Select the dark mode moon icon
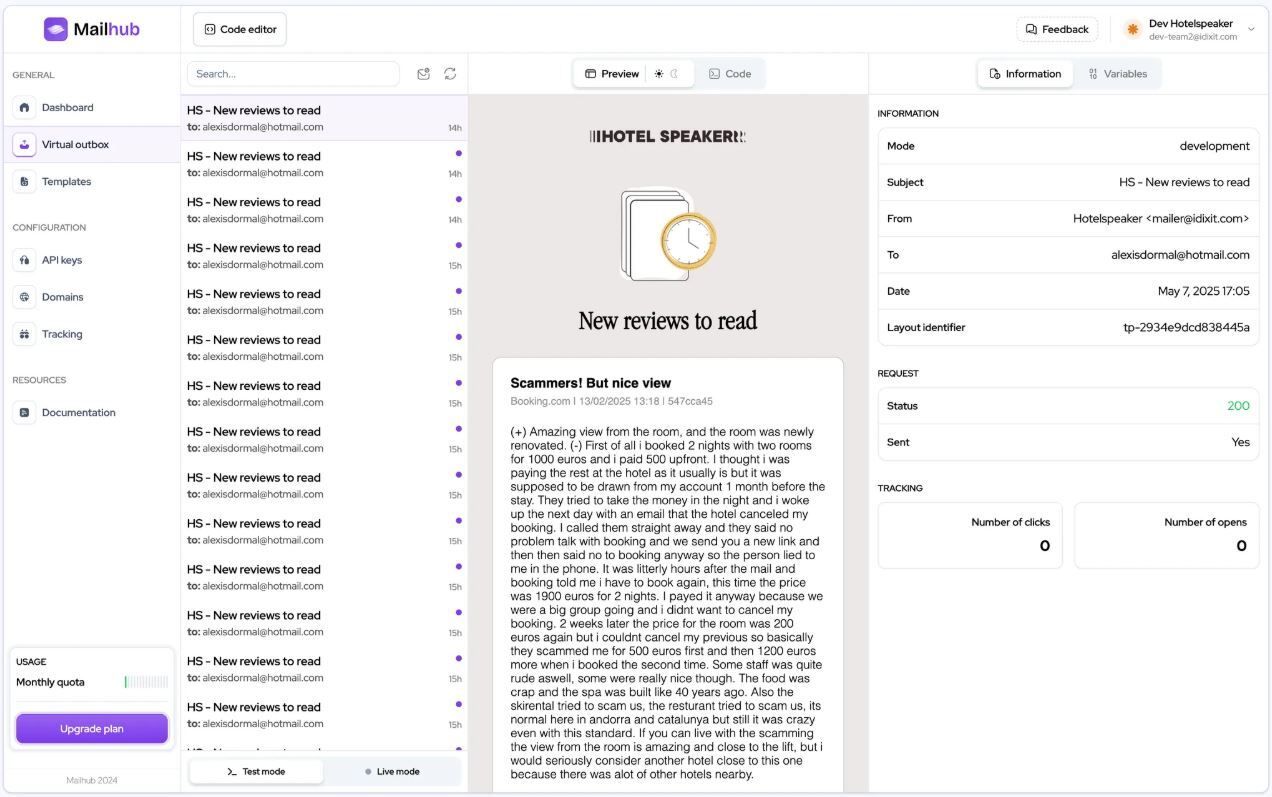 (675, 74)
